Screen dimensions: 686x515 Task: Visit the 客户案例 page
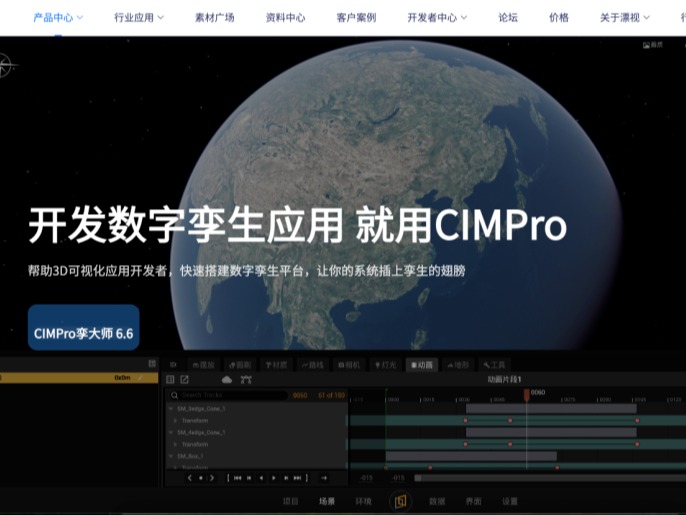click(356, 18)
